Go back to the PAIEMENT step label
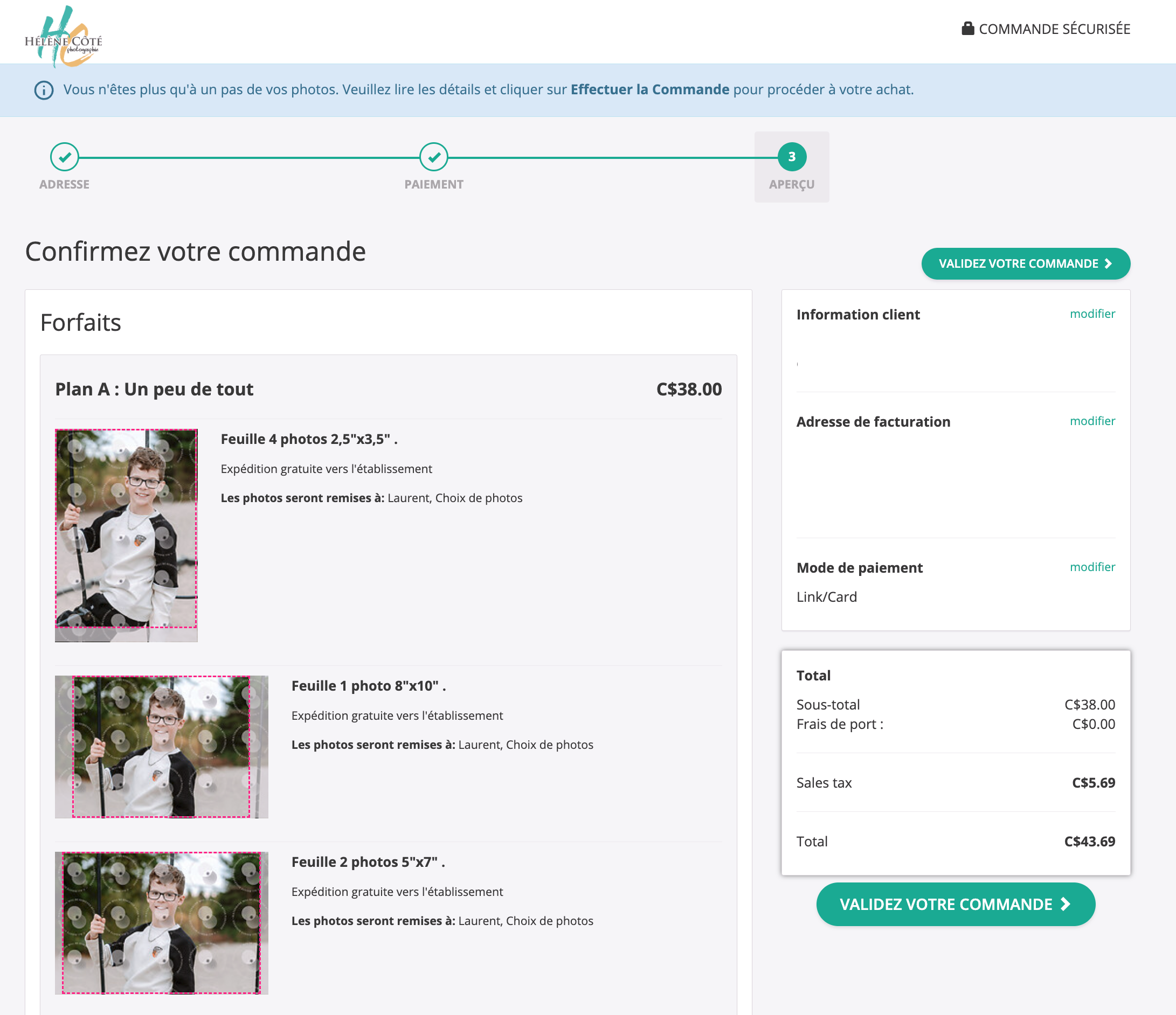 click(434, 184)
